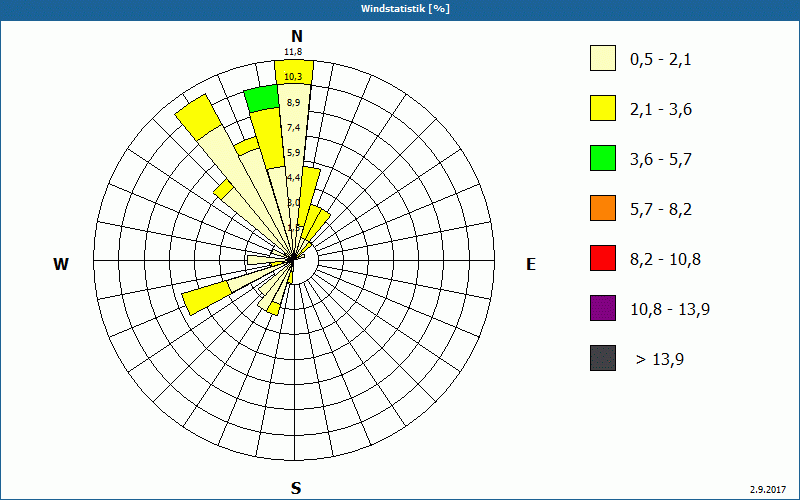Click the legend label 5,7 - 8,2
This screenshot has height=500, width=800.
661,210
